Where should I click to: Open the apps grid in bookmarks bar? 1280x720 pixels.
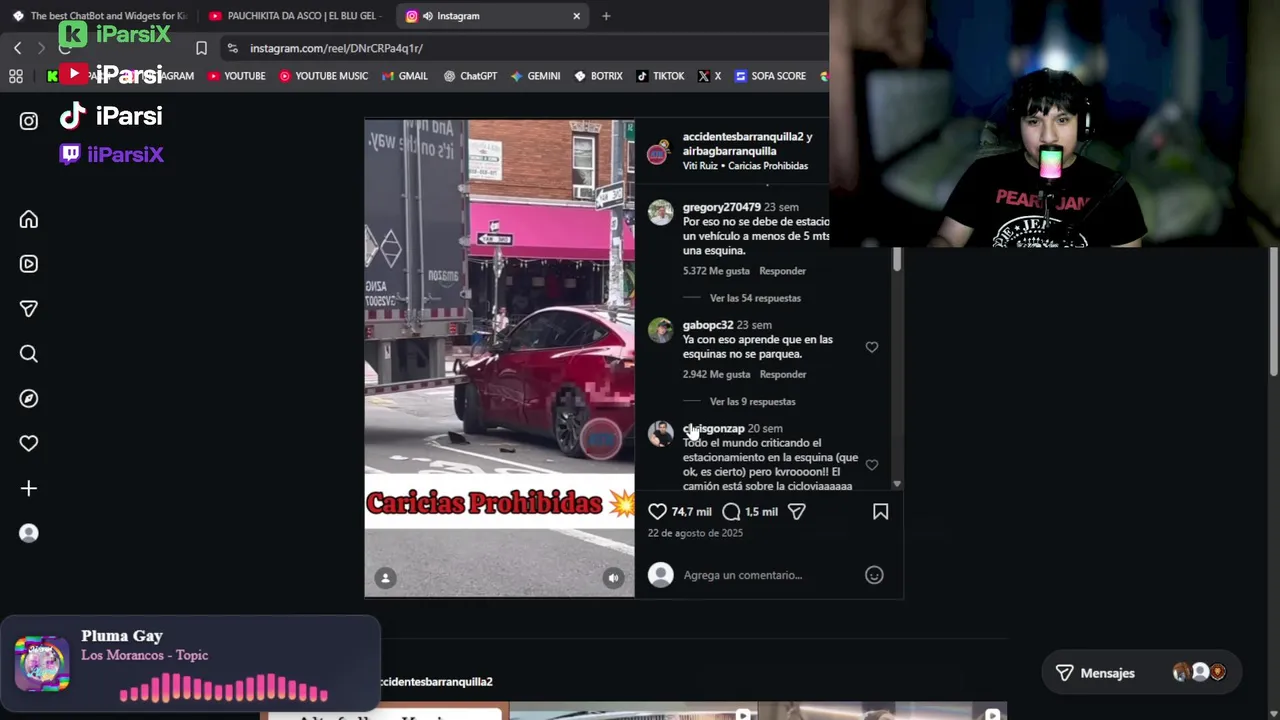click(16, 76)
